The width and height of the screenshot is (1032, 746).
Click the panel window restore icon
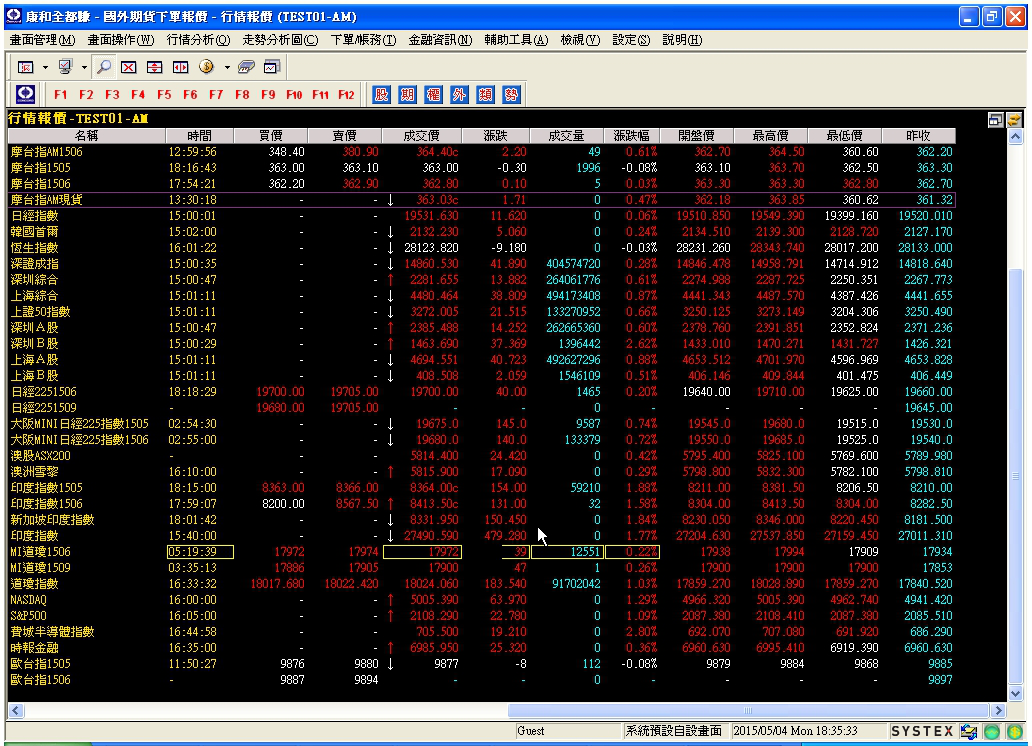tap(996, 119)
